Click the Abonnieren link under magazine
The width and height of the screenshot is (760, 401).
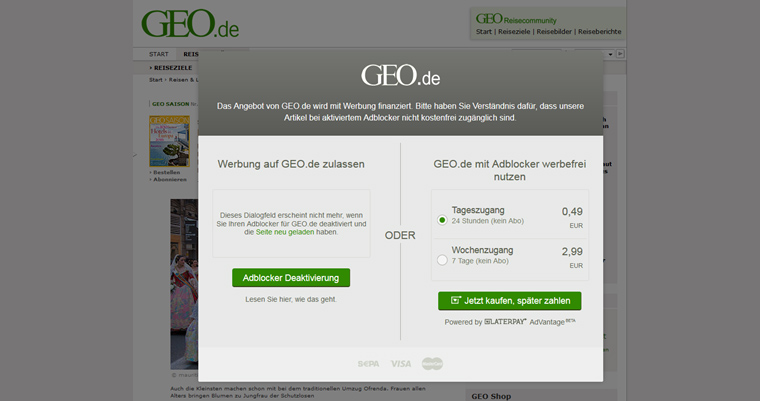coord(170,179)
